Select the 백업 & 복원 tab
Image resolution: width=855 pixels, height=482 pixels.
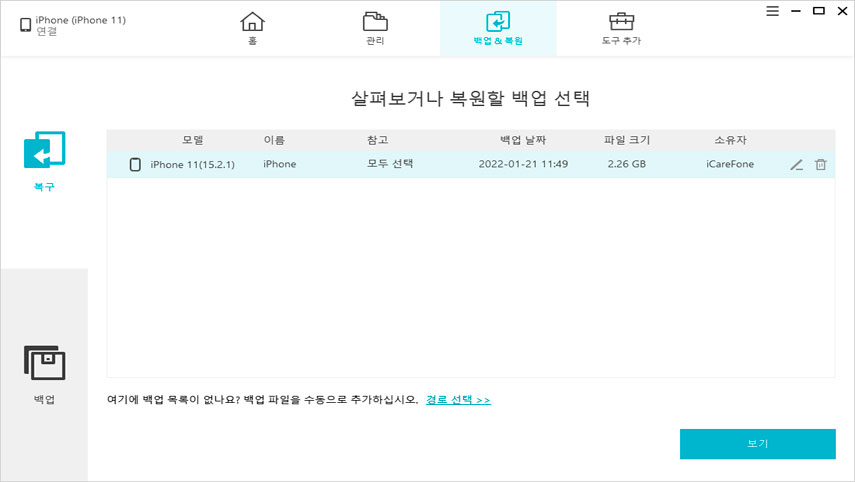498,28
